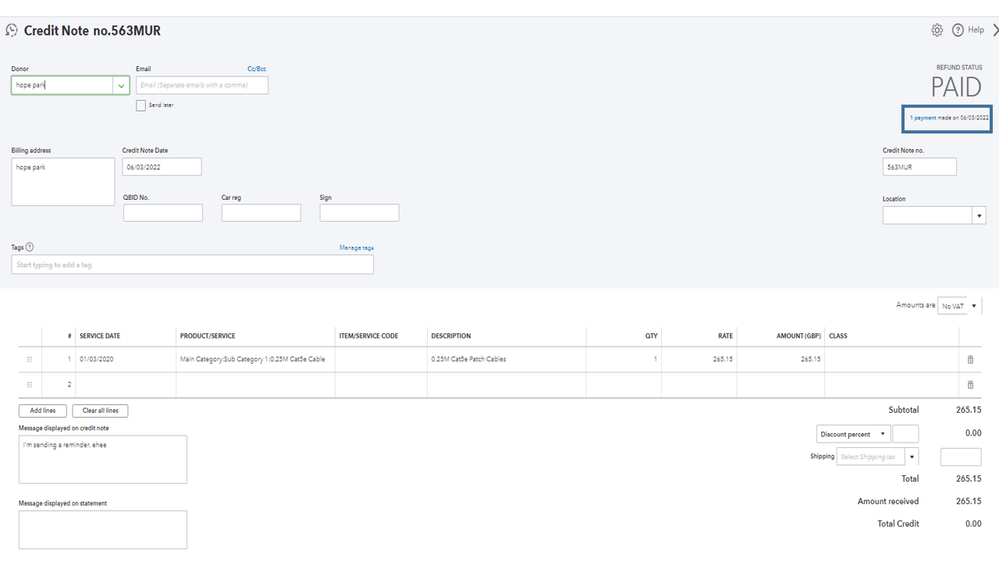Image resolution: width=999 pixels, height=562 pixels.
Task: Click the Manage tags link
Action: [x=356, y=247]
